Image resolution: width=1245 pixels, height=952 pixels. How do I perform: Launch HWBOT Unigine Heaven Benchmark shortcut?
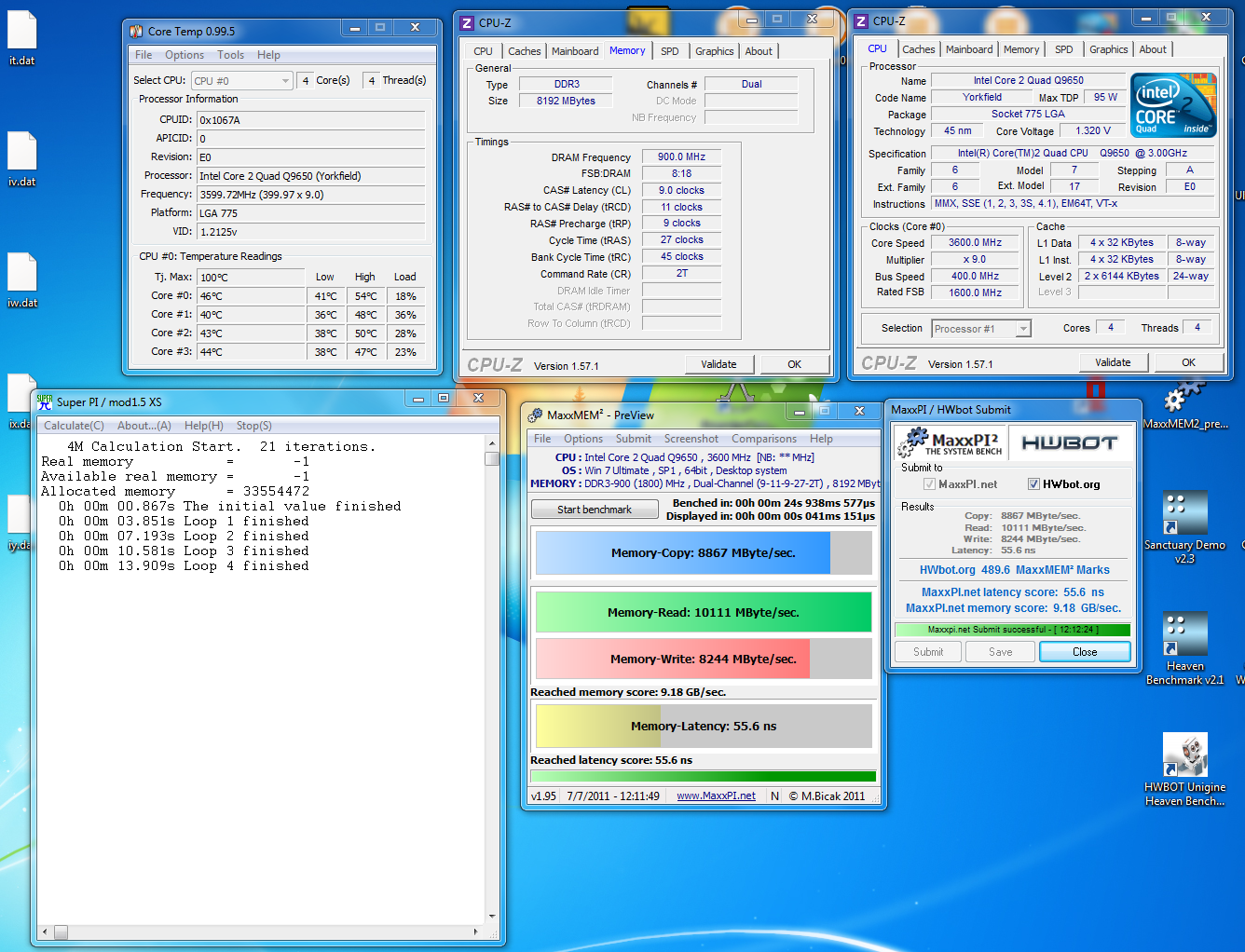1184,769
